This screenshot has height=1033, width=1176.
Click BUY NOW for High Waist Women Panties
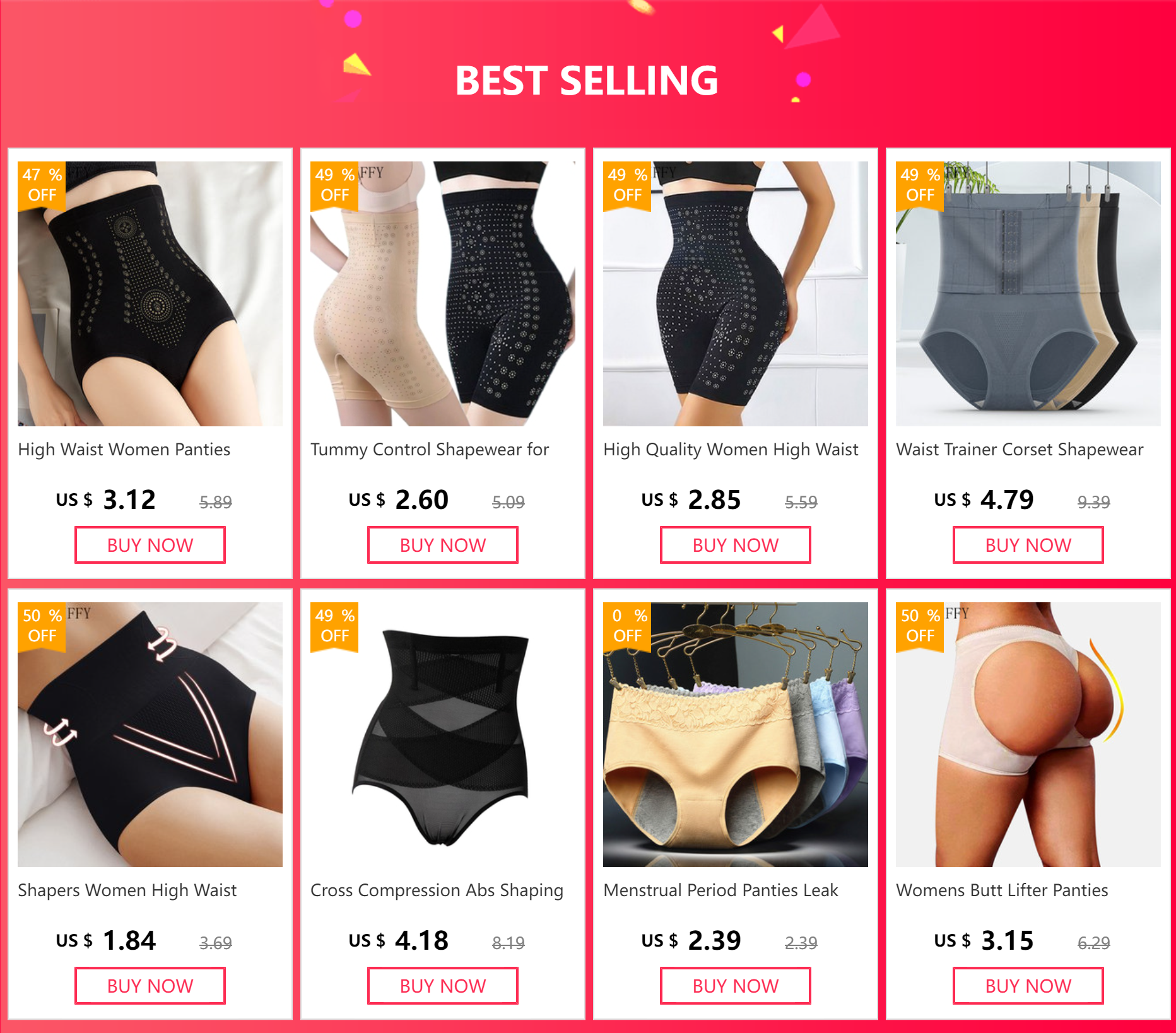pyautogui.click(x=150, y=545)
